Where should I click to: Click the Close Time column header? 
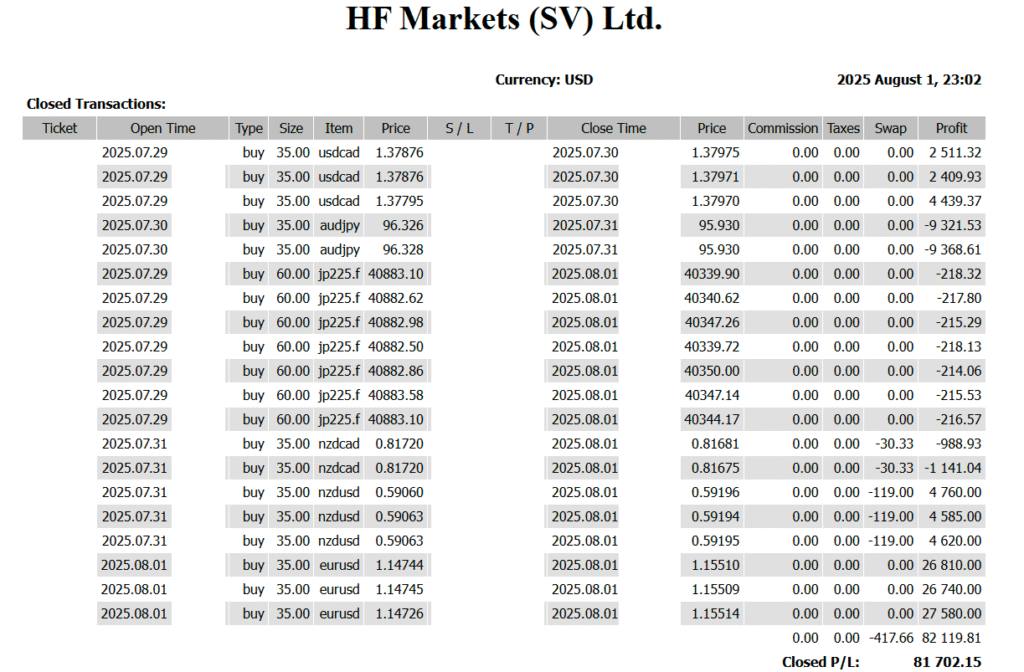[613, 128]
